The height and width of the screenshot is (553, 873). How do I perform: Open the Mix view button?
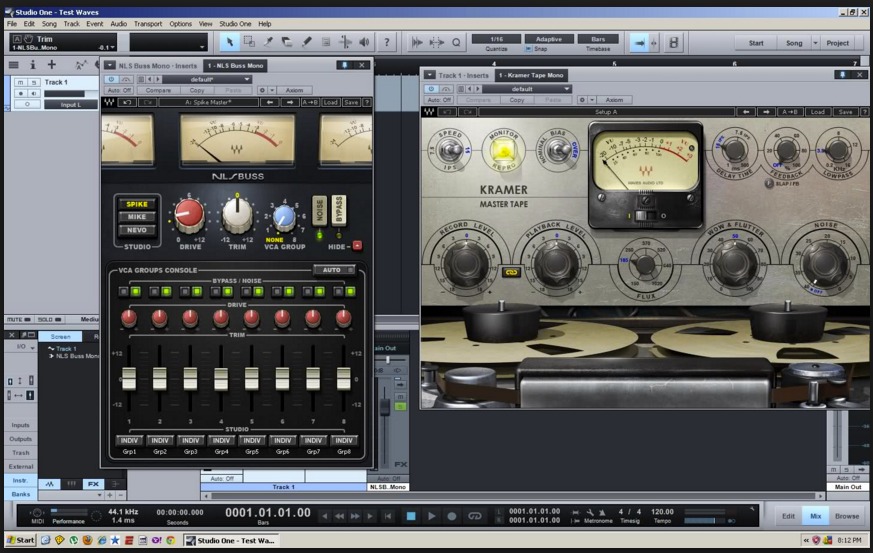click(x=816, y=516)
